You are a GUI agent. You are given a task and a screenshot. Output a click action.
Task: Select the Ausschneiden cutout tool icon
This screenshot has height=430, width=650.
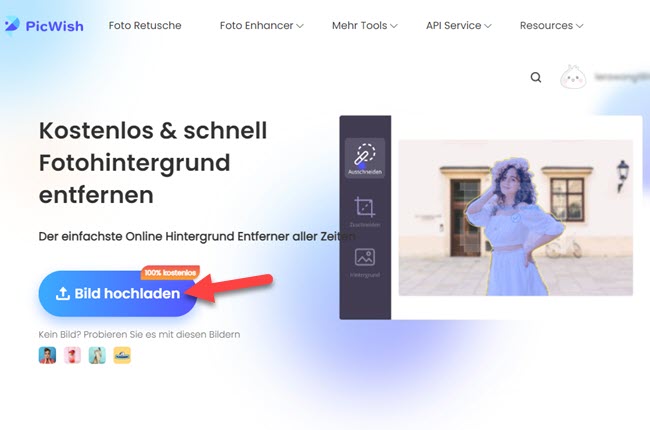pyautogui.click(x=365, y=158)
